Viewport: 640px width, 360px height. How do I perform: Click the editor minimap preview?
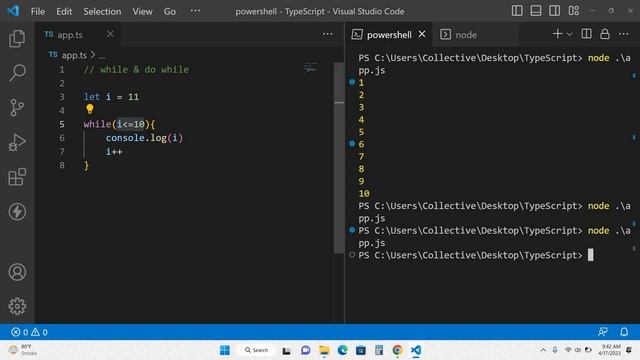coord(310,68)
